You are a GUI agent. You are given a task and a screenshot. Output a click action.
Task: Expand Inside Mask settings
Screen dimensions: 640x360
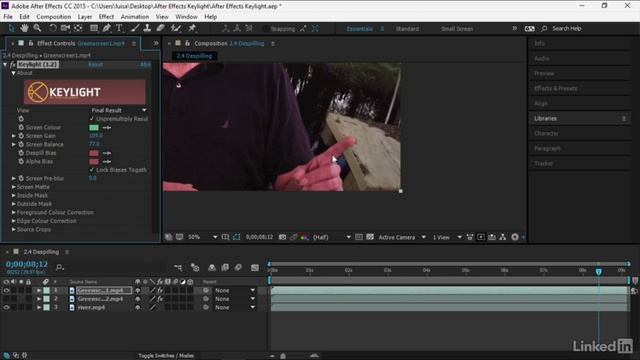click(x=13, y=196)
